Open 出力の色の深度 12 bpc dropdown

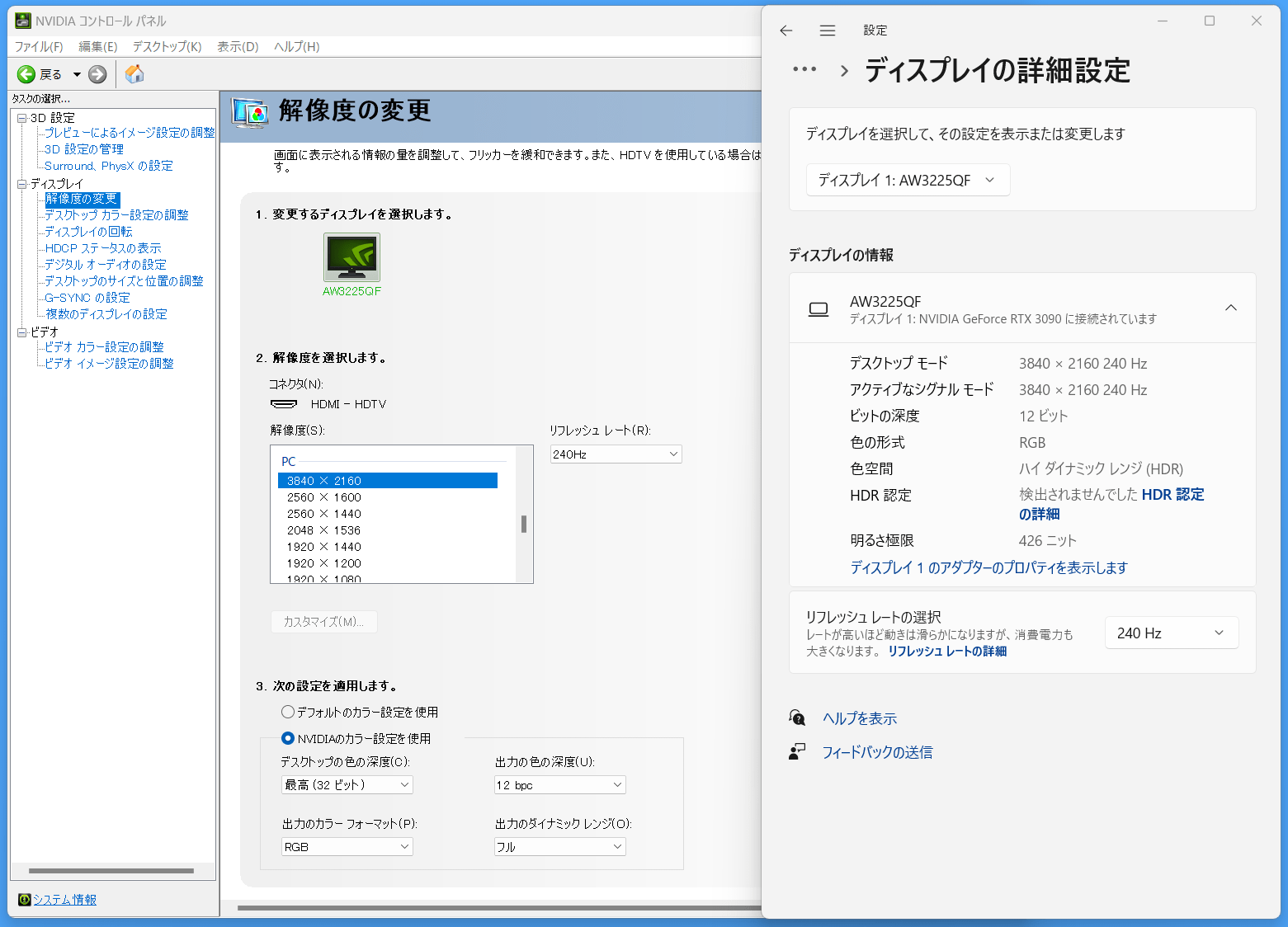pyautogui.click(x=560, y=785)
